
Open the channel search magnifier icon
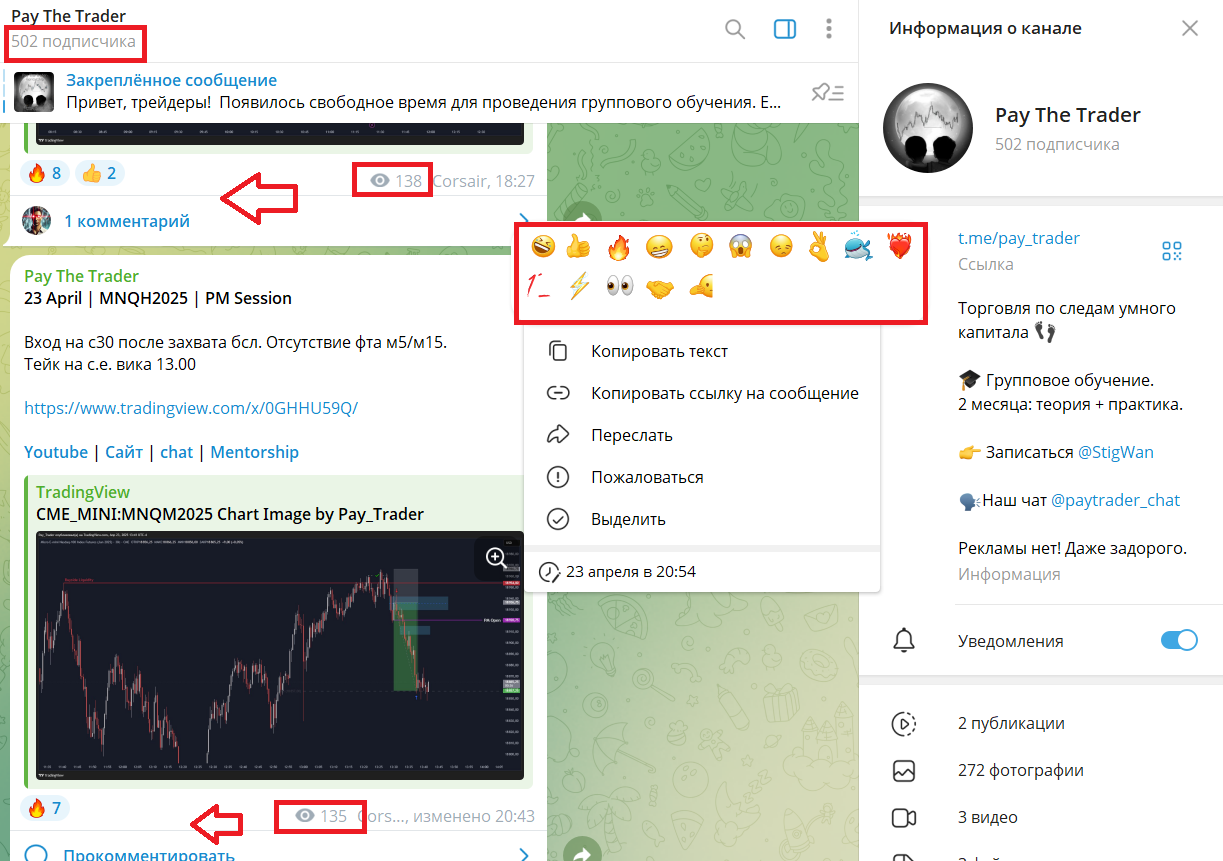(x=735, y=30)
